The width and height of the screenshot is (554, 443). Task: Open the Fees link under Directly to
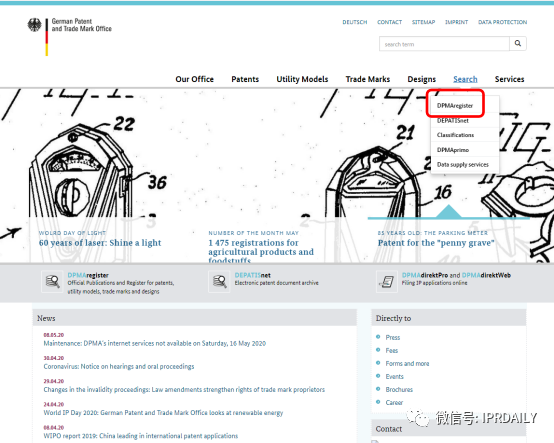[391, 350]
